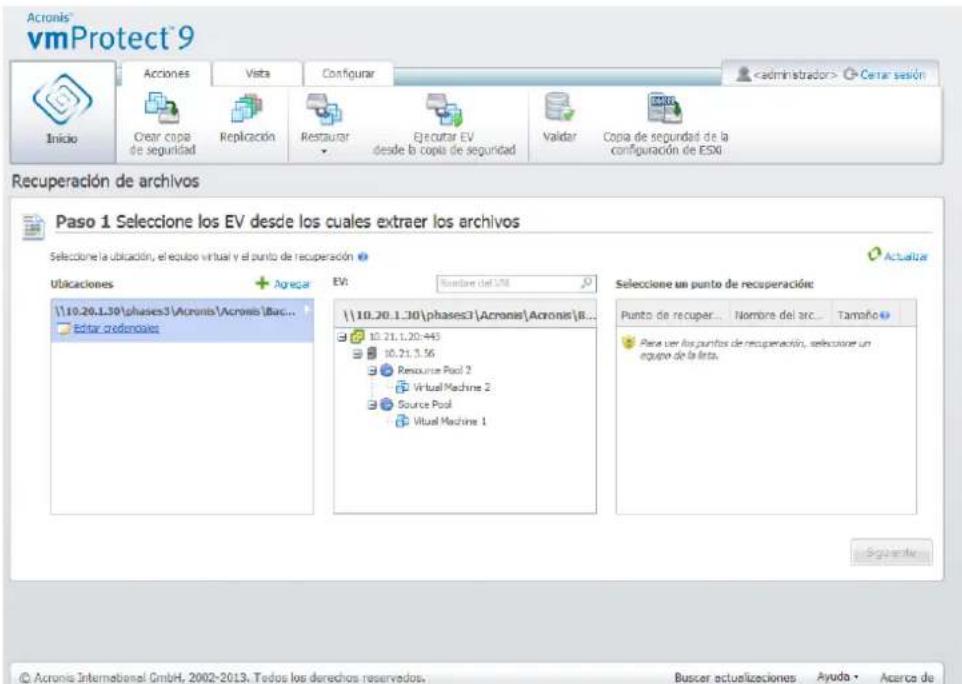Viewport: 962px width, 684px height.
Task: Click the Punto de recuper... column header
Action: pyautogui.click(x=673, y=315)
